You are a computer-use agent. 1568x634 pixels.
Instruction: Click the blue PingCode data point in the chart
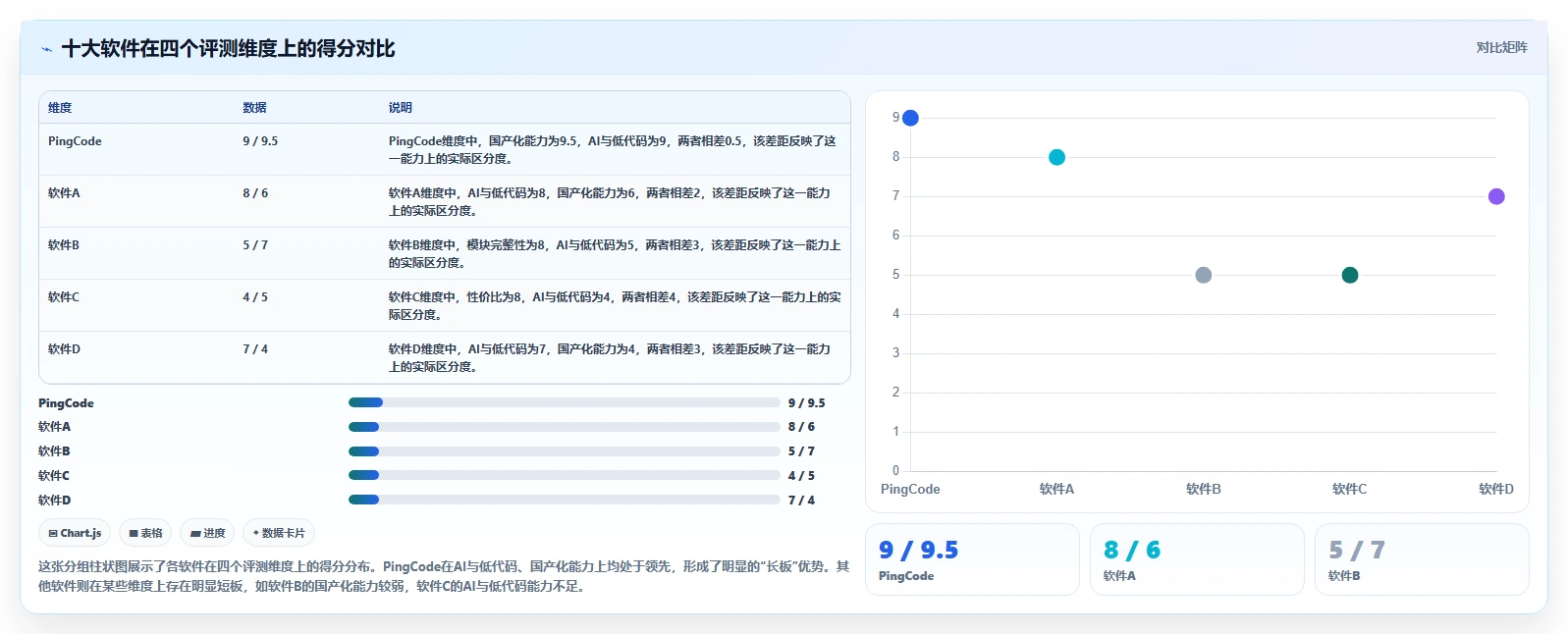[910, 118]
